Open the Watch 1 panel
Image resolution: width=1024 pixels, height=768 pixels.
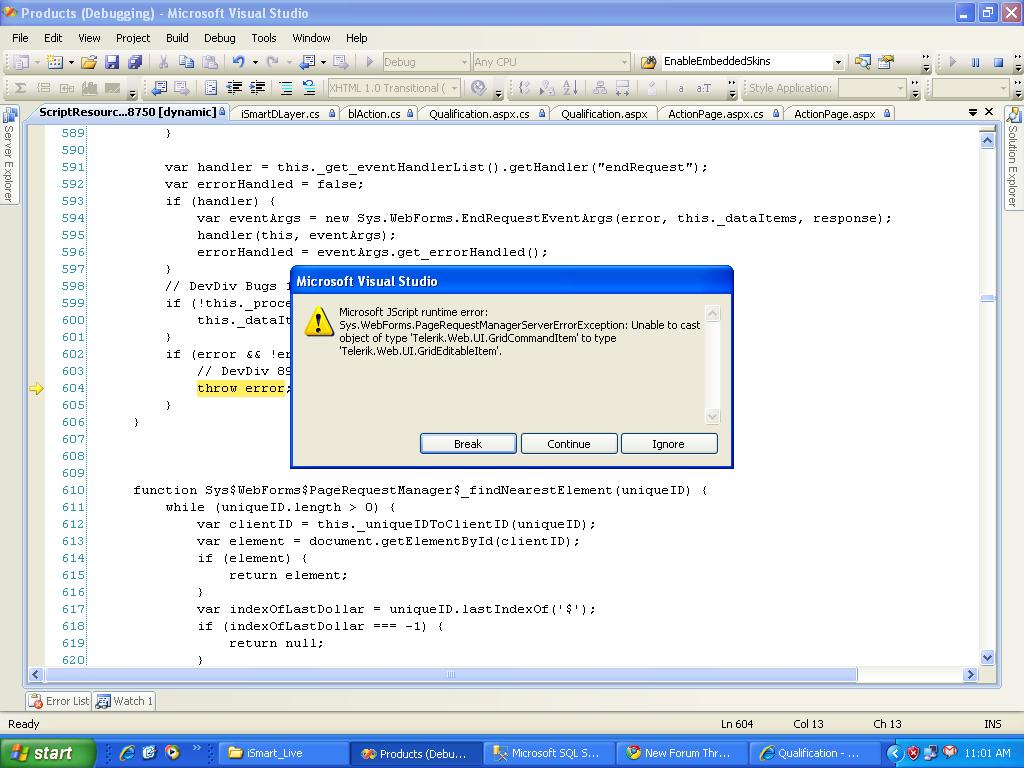point(124,701)
